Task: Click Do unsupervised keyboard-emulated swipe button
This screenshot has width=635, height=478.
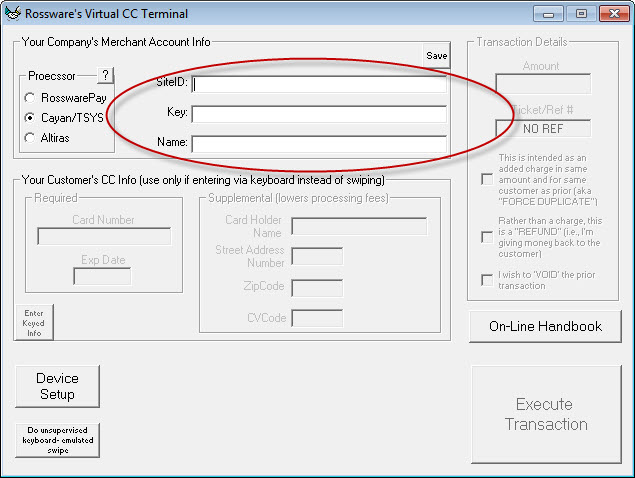Action: 58,439
